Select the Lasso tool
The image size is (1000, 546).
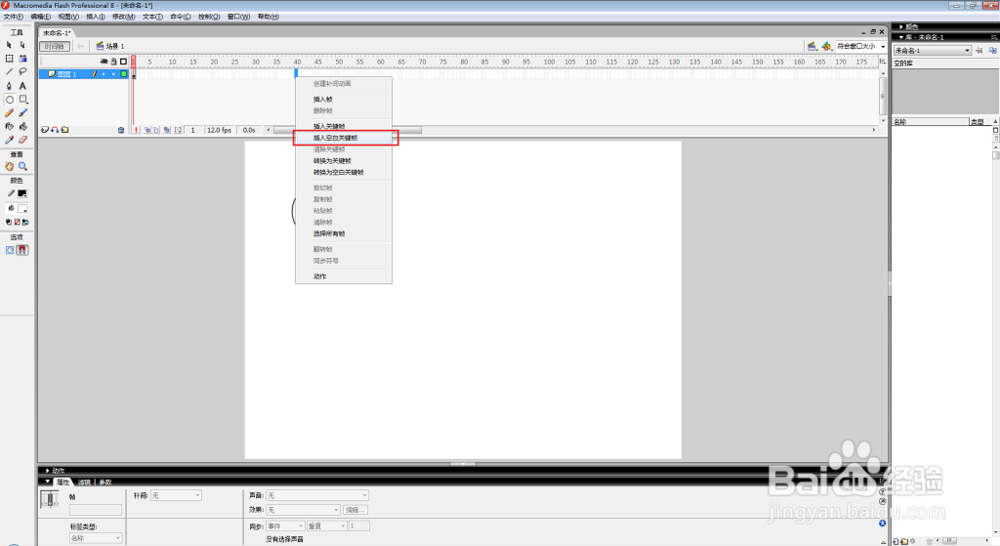point(22,71)
